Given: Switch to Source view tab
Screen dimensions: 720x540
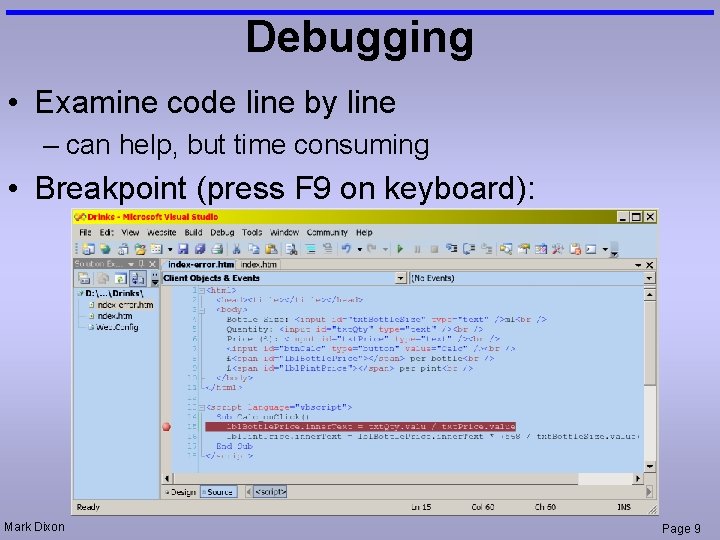Looking at the screenshot, I should tap(219, 492).
